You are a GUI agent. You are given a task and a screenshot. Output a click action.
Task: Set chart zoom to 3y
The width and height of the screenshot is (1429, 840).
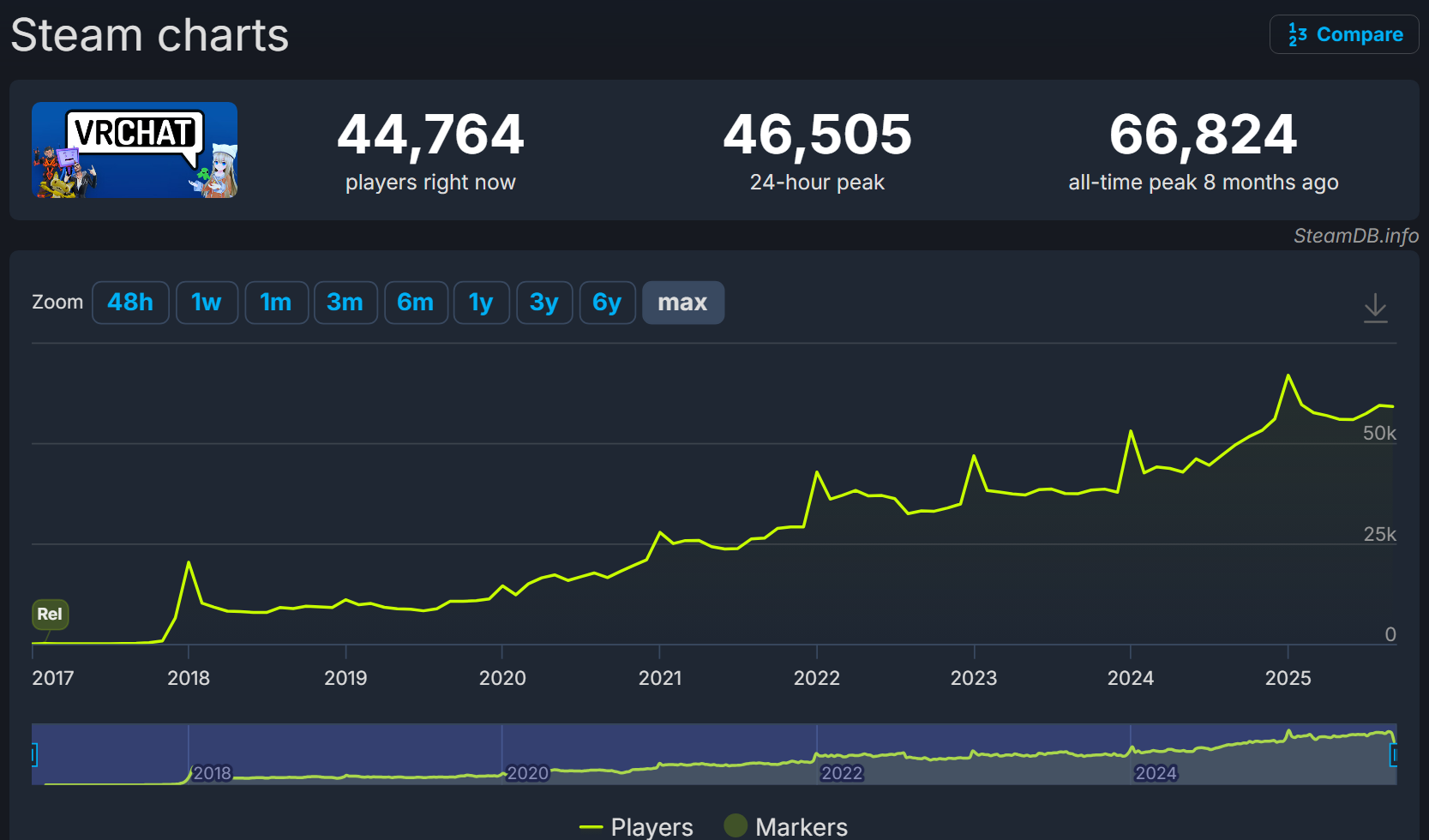point(544,303)
